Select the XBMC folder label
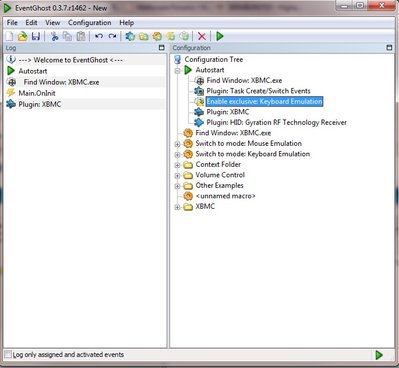Image resolution: width=399 pixels, height=368 pixels. tap(205, 206)
